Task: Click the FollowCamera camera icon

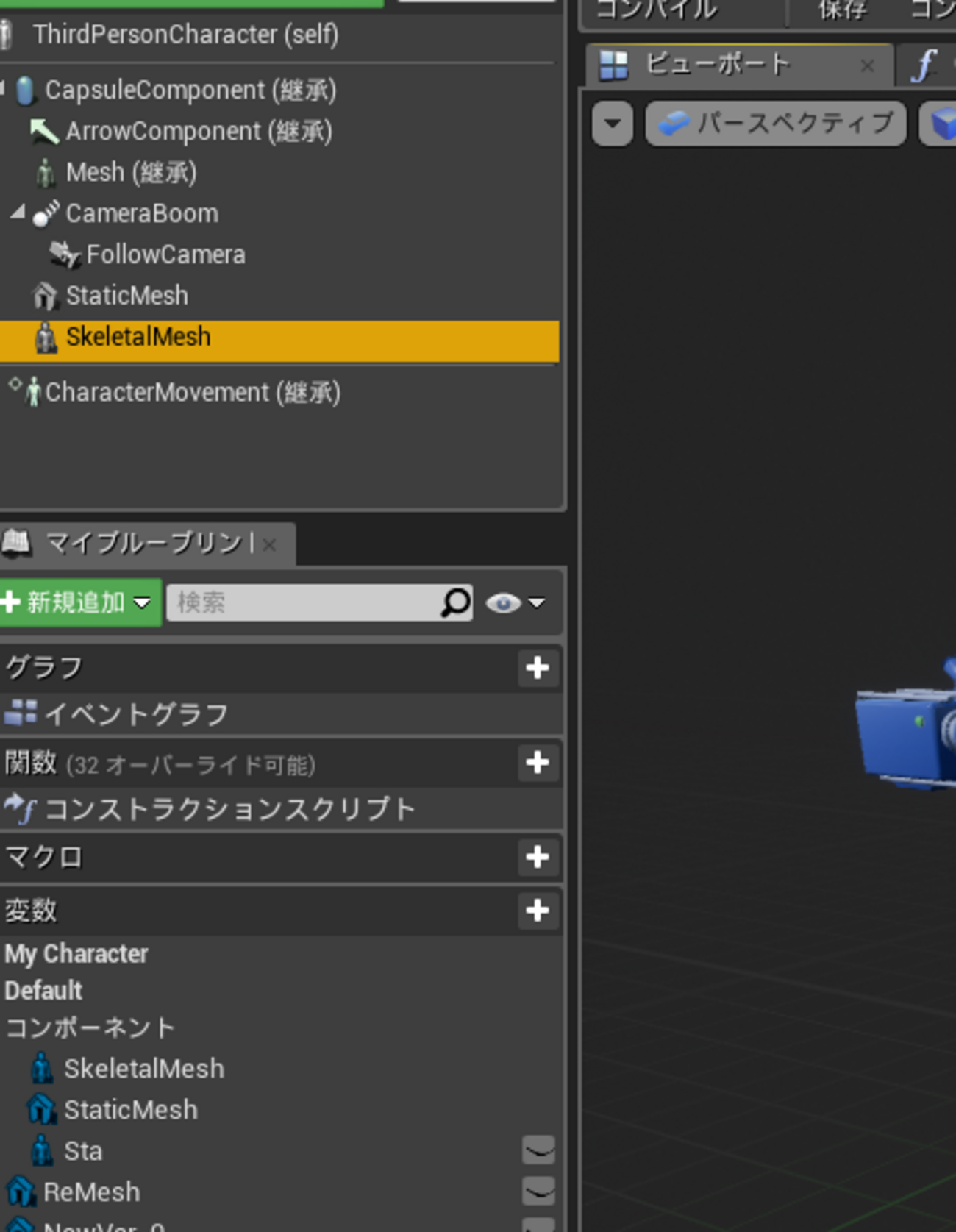Action: (x=65, y=255)
